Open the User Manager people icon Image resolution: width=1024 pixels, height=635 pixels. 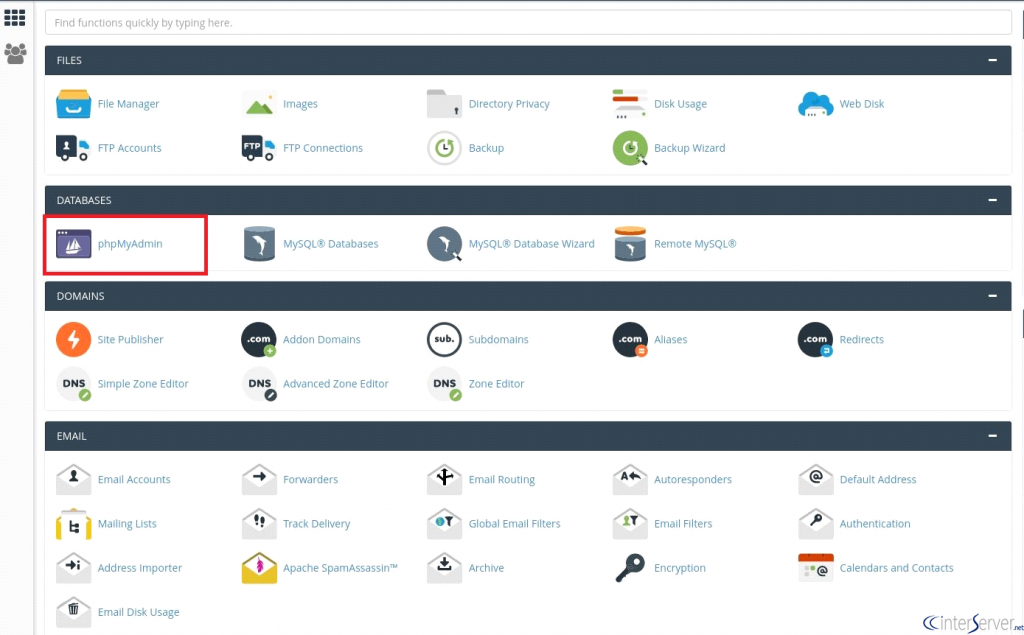tap(15, 54)
